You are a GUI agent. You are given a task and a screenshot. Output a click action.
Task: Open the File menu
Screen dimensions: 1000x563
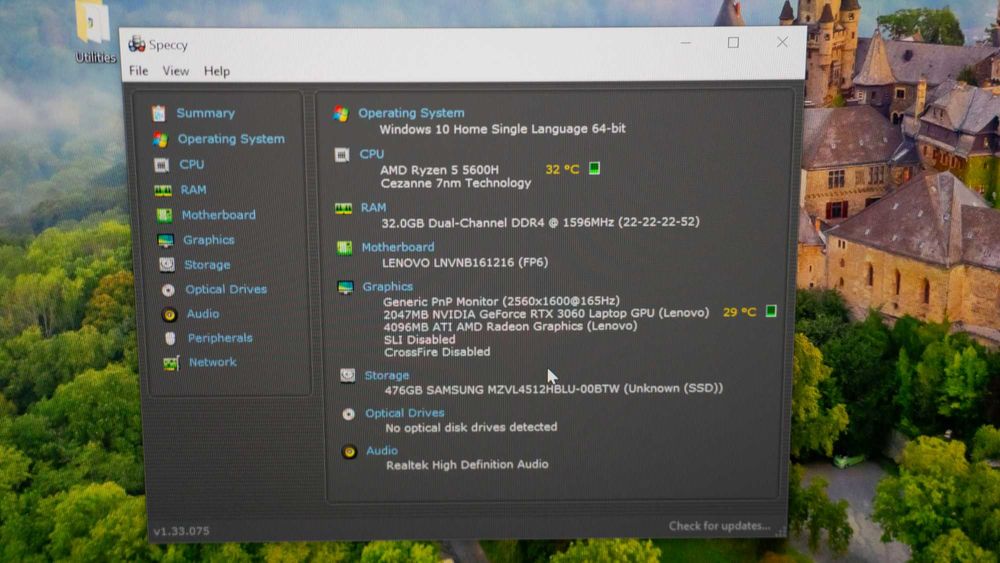138,71
